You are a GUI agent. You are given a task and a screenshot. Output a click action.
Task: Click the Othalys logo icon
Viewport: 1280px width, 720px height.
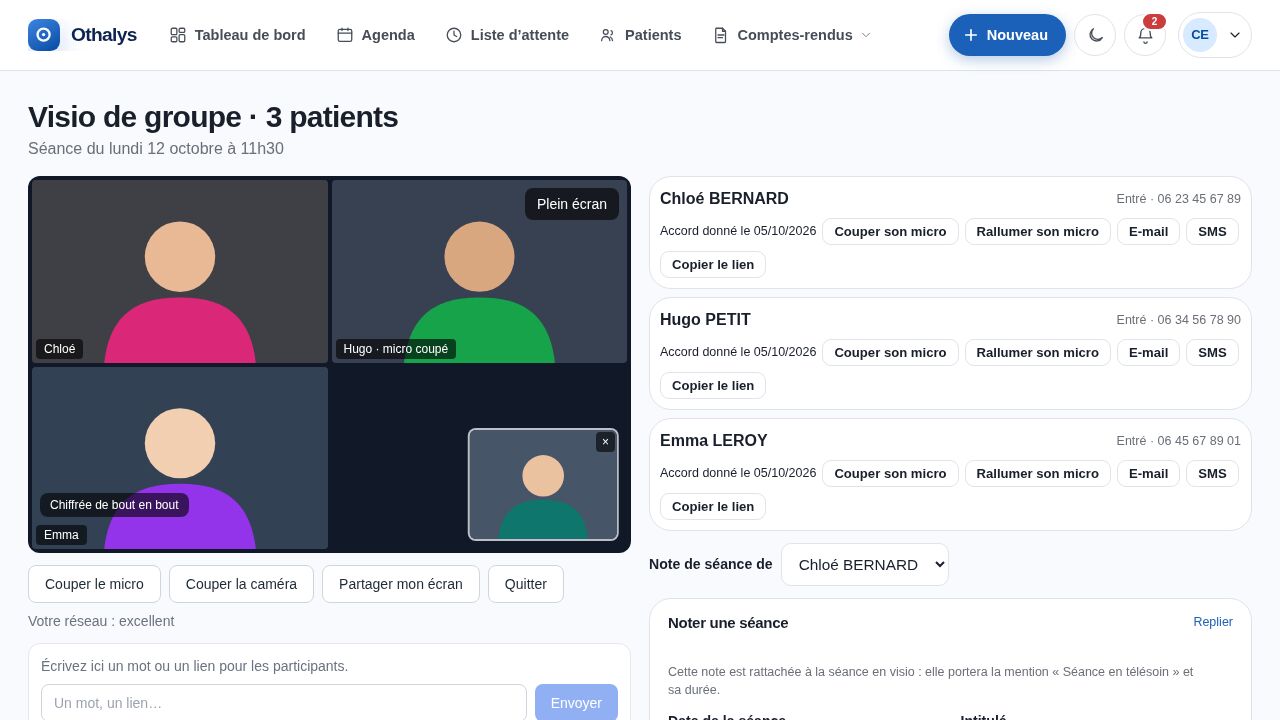(x=44, y=35)
